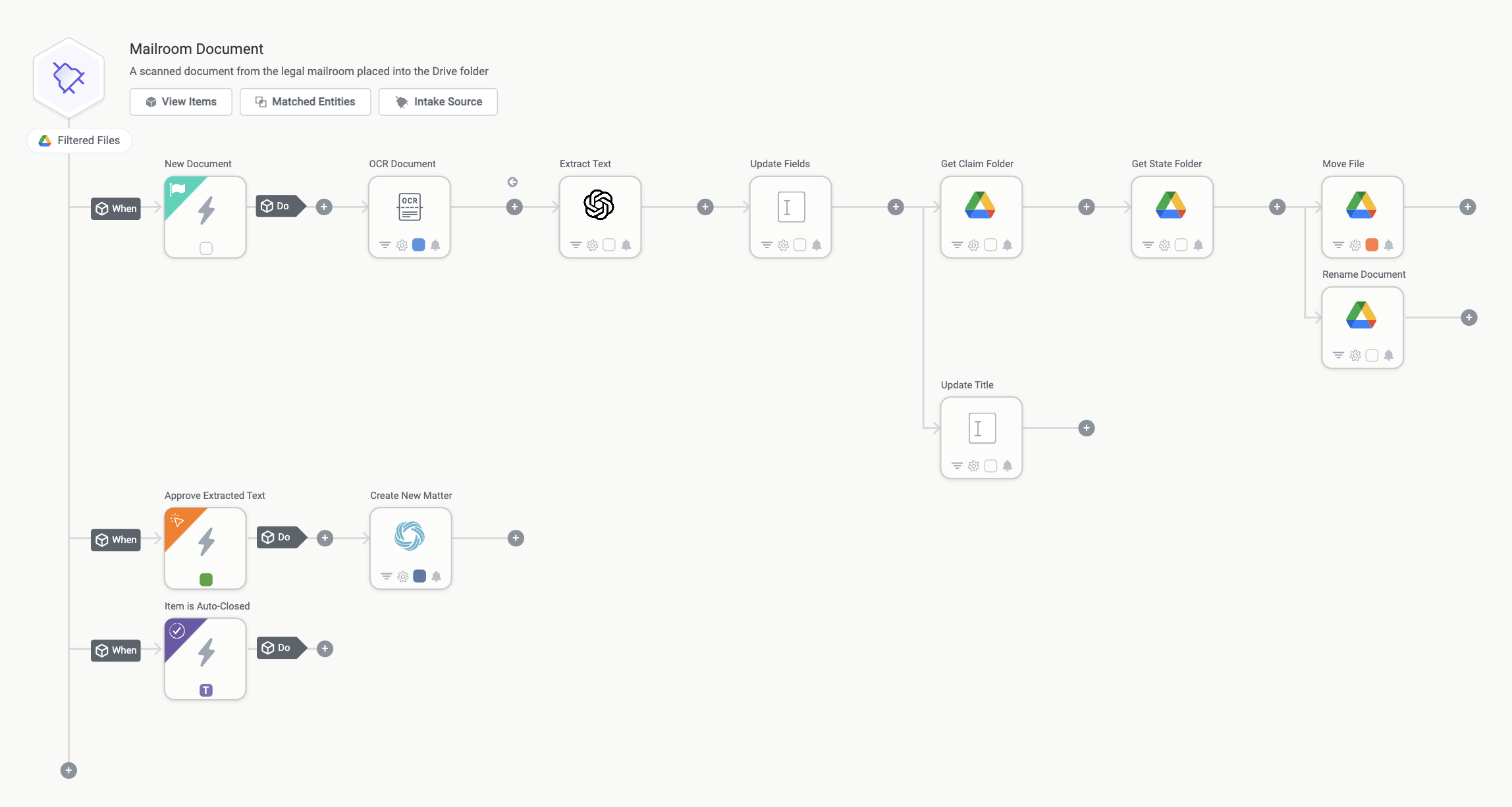1512x807 pixels.
Task: Toggle the checkbox on Rename Document node
Action: [x=1372, y=355]
